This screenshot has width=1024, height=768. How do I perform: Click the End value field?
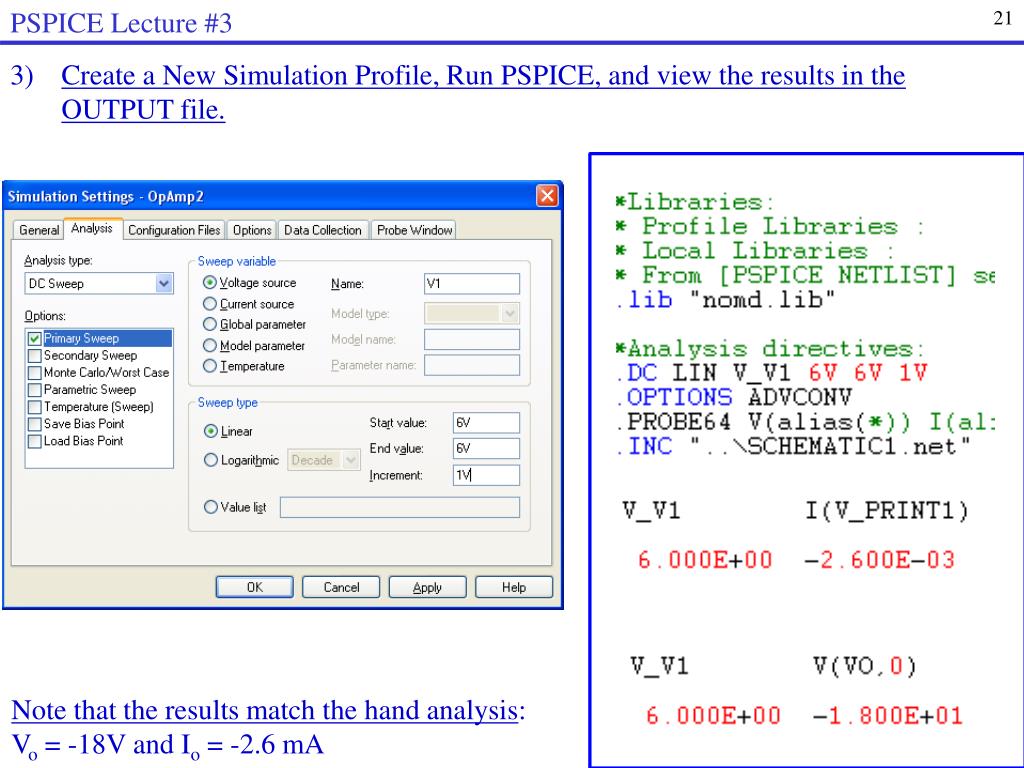click(486, 449)
